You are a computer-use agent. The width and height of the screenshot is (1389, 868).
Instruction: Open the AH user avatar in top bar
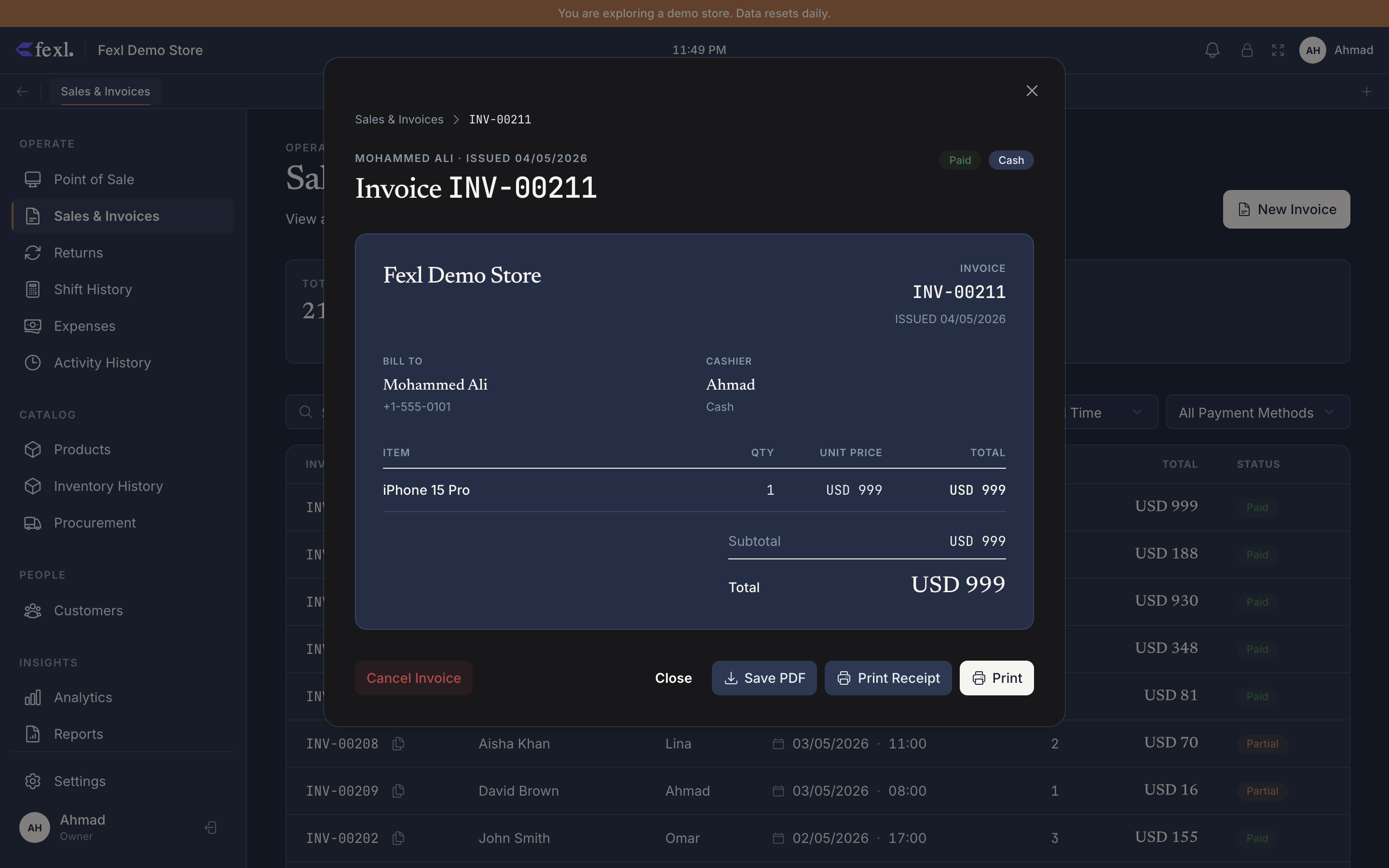[x=1312, y=50]
